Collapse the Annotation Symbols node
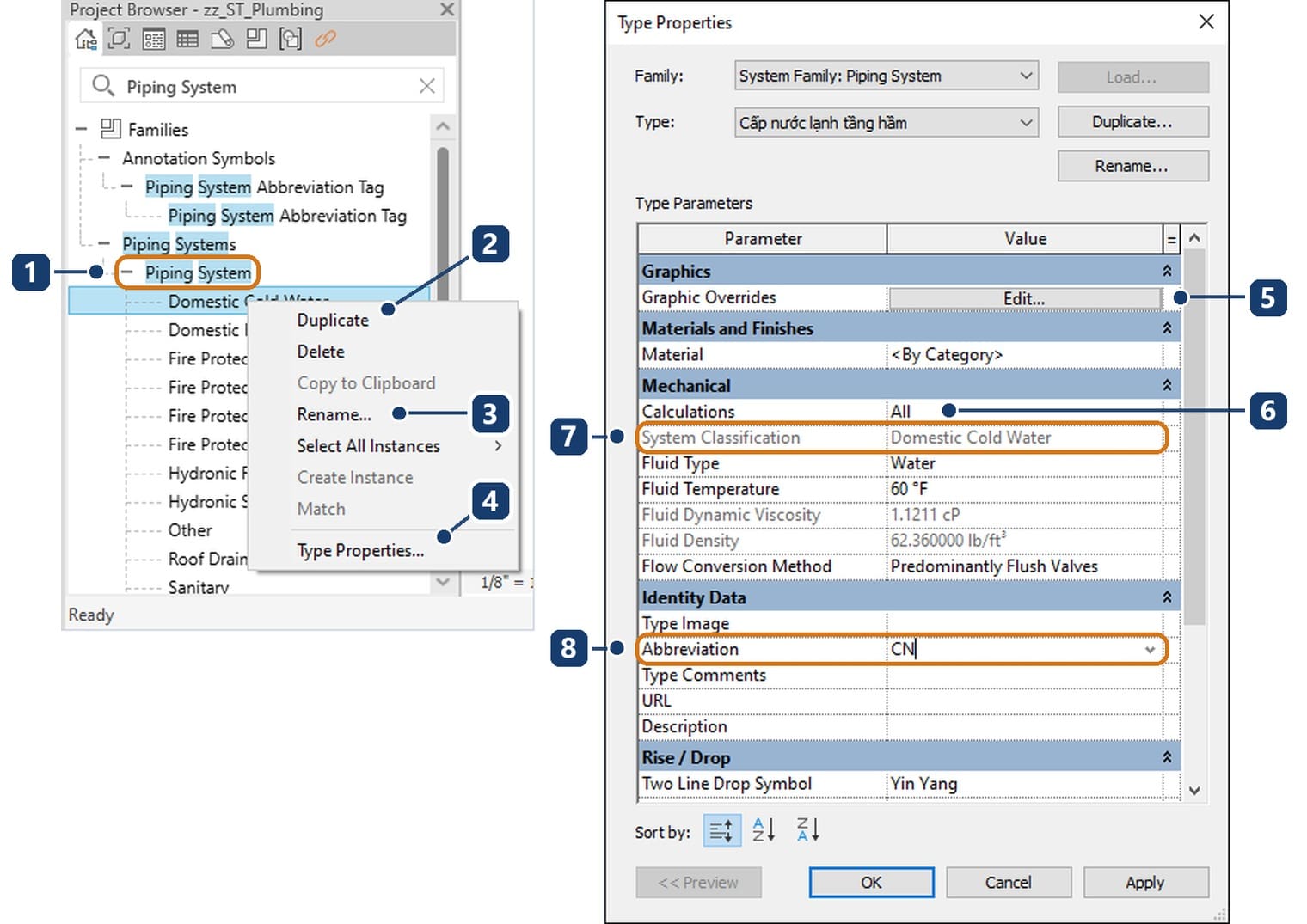Screen dimensions: 1307x924 [x=103, y=158]
